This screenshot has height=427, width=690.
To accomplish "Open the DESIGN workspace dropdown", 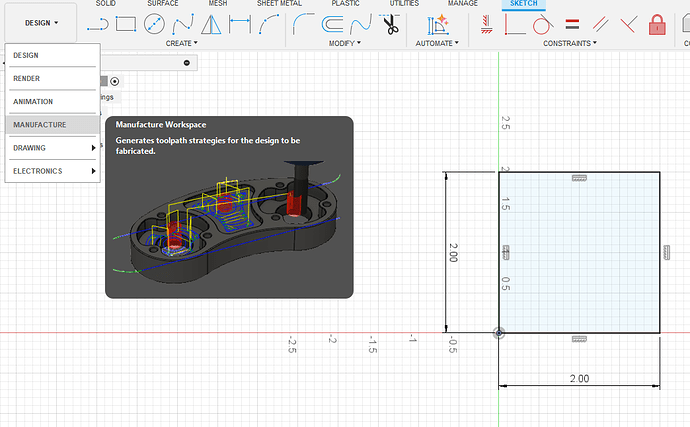I will 41,23.
